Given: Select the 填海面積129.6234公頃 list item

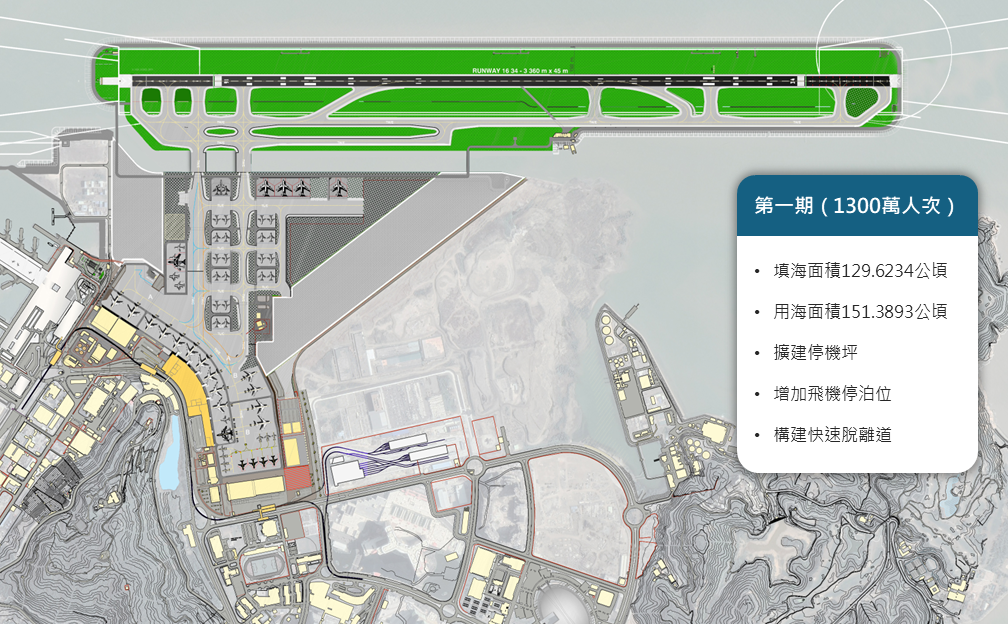Looking at the screenshot, I should pyautogui.click(x=861, y=271).
